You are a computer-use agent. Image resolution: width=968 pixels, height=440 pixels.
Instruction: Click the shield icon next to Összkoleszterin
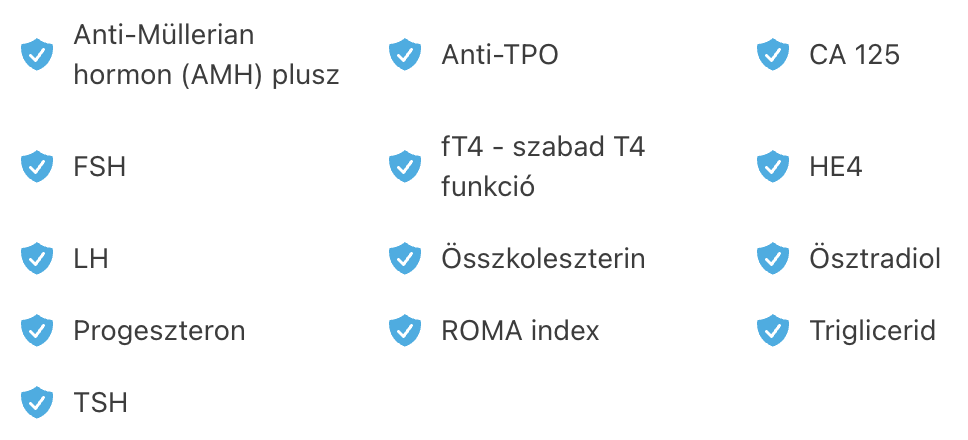pos(405,258)
